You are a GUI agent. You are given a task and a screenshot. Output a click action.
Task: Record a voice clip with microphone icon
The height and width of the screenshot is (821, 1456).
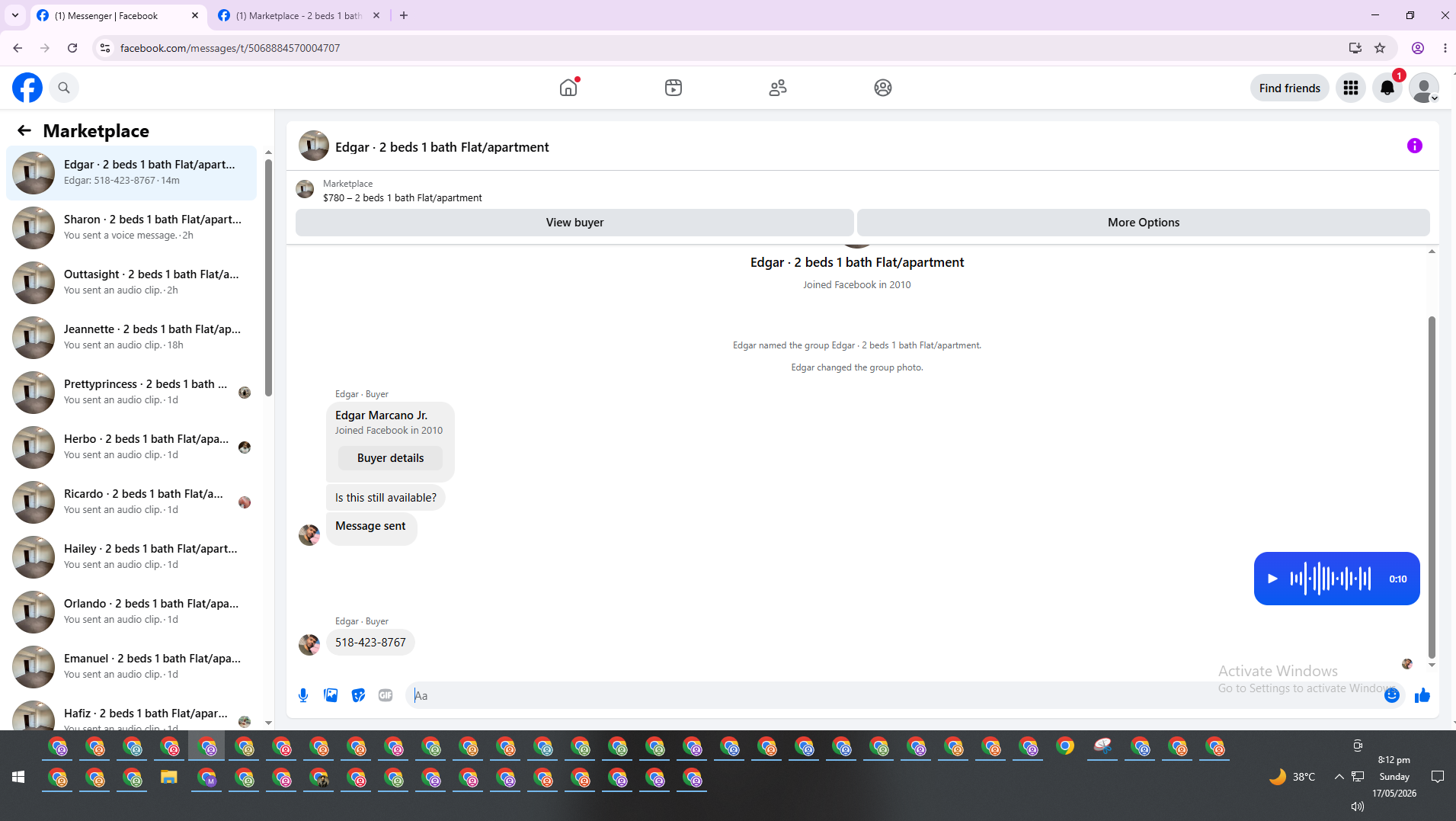303,695
